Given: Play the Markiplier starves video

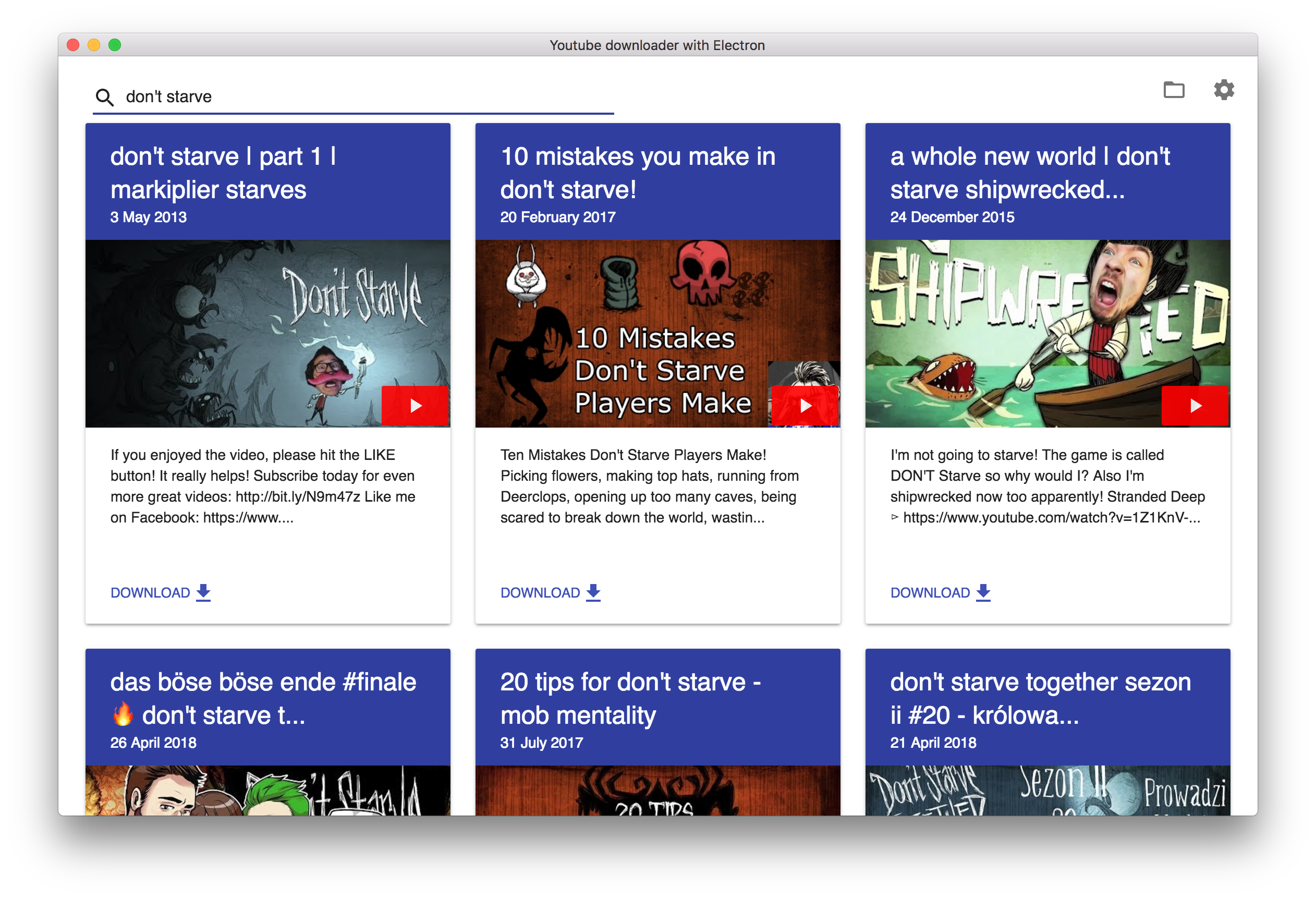Looking at the screenshot, I should point(415,406).
